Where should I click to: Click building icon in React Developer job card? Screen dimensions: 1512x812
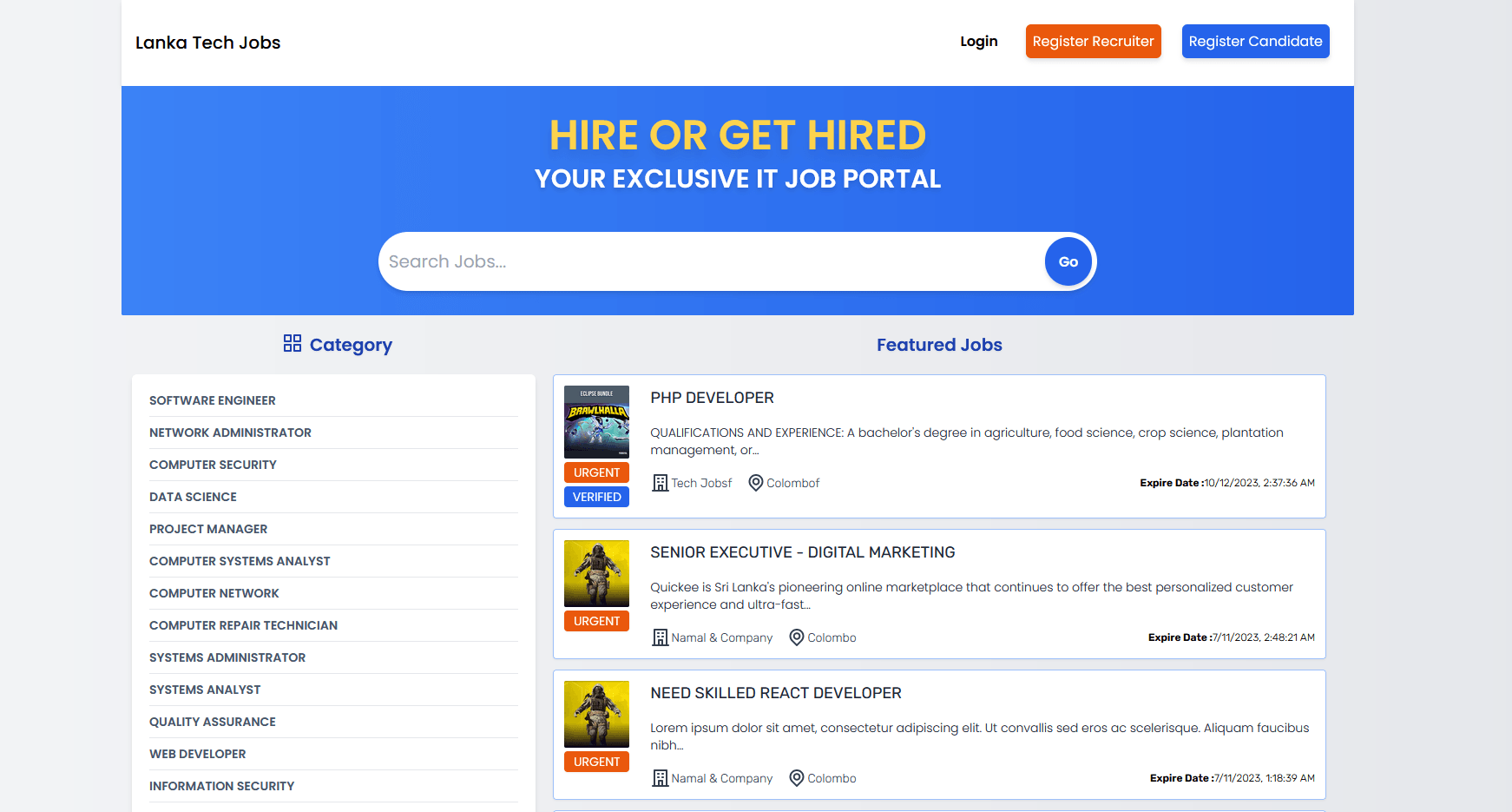(x=660, y=778)
